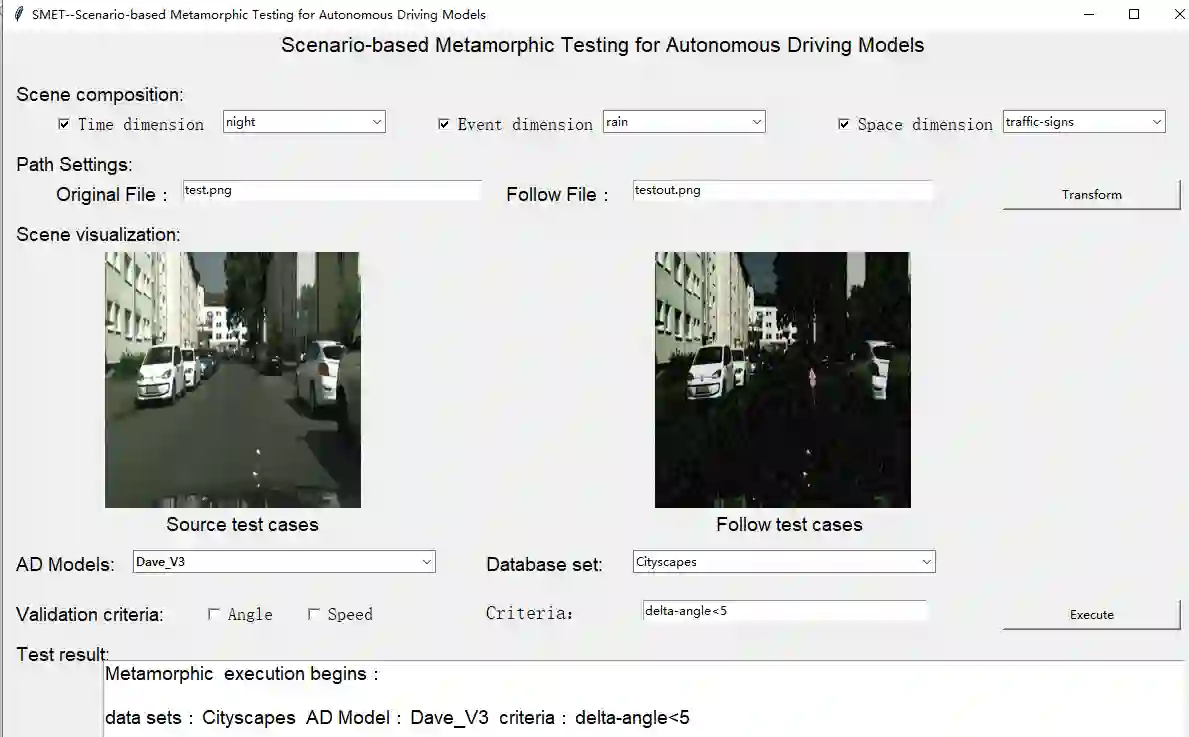The height and width of the screenshot is (737, 1189).
Task: Focus the Follow File field 'testout.png'
Action: coord(783,190)
